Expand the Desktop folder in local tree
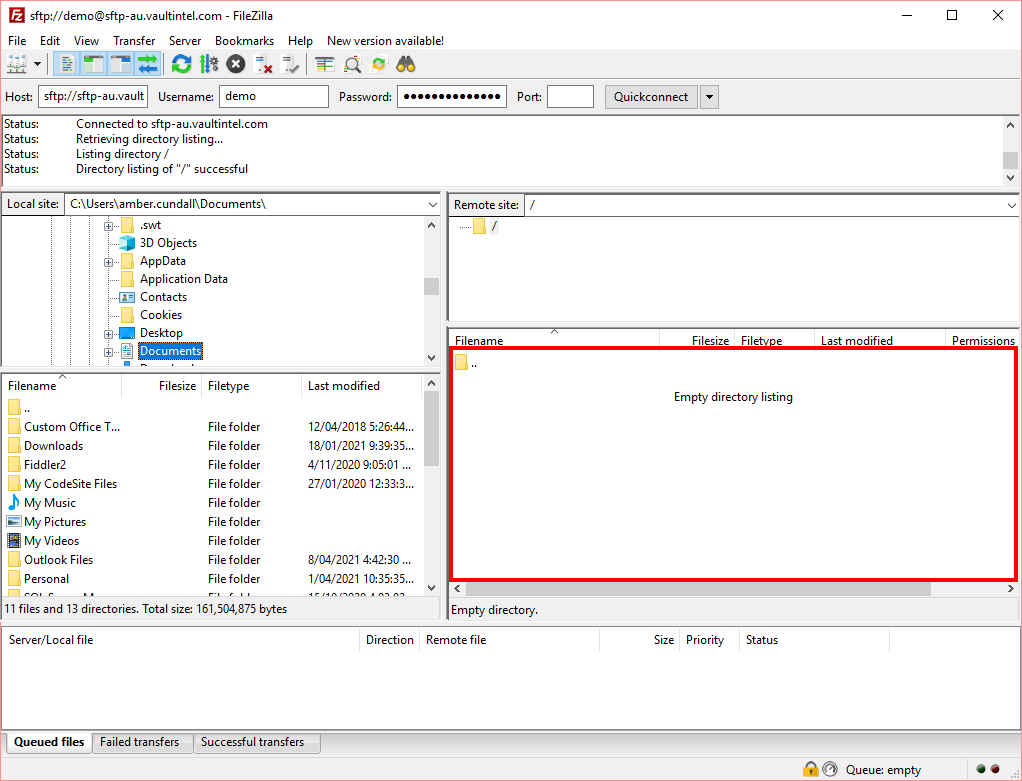Image resolution: width=1022 pixels, height=781 pixels. pyautogui.click(x=108, y=334)
